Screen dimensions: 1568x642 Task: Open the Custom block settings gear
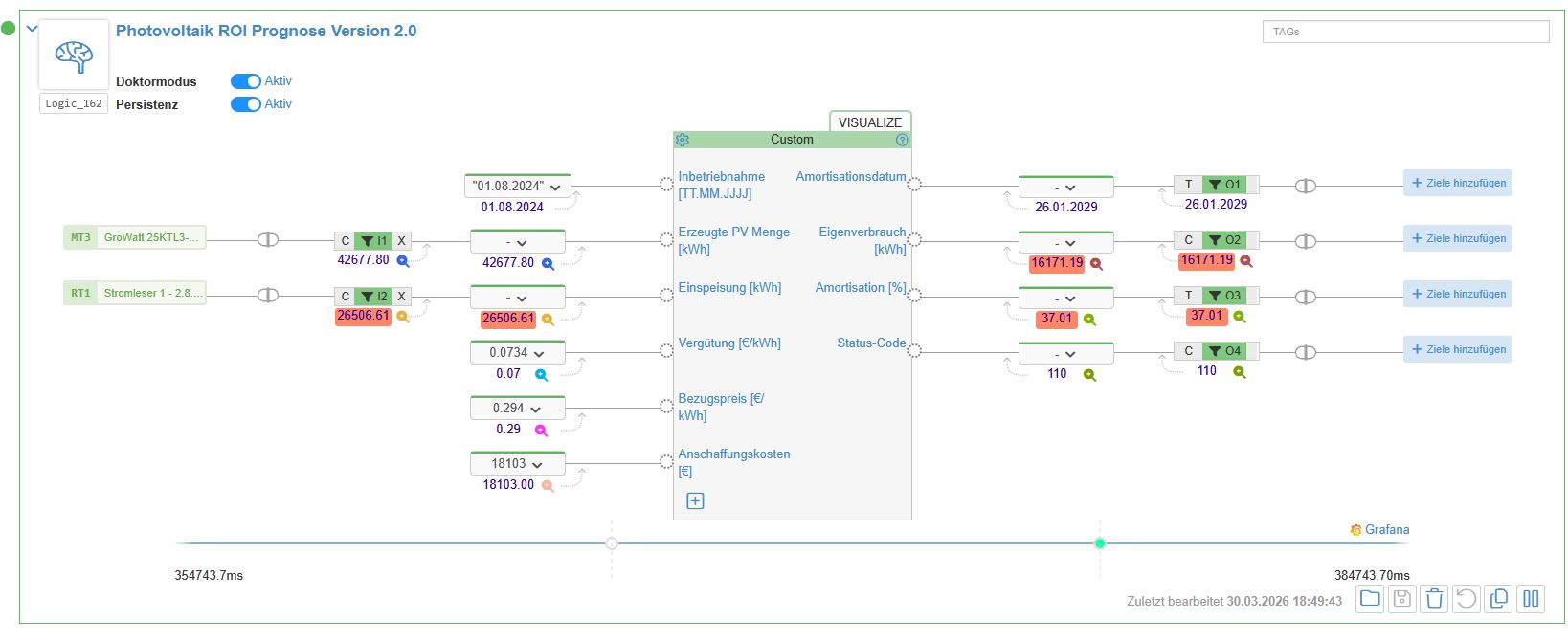coord(683,140)
